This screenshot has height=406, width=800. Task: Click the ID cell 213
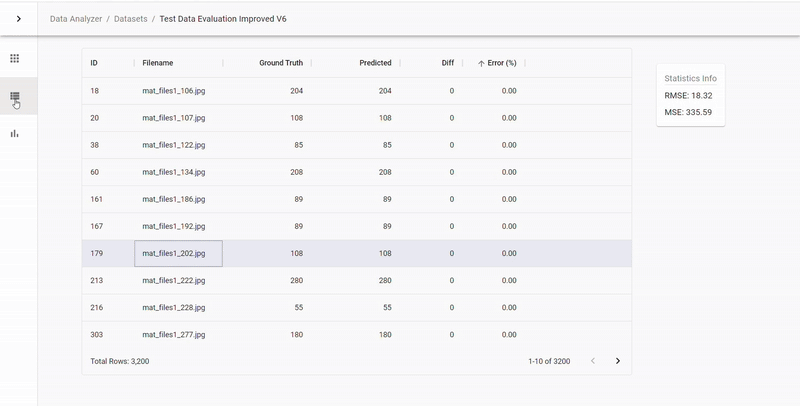(x=108, y=281)
